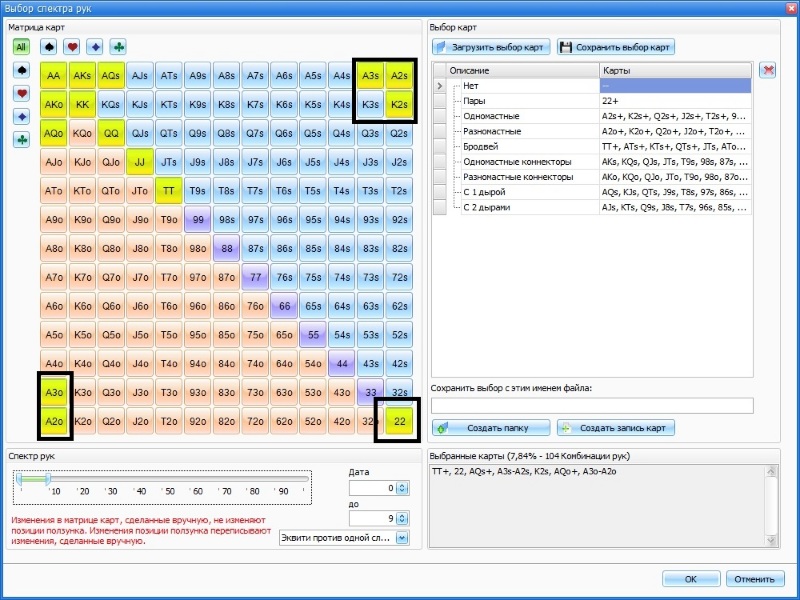Click the Дата value stepper arrows
Viewport: 800px width, 600px height.
pos(402,488)
